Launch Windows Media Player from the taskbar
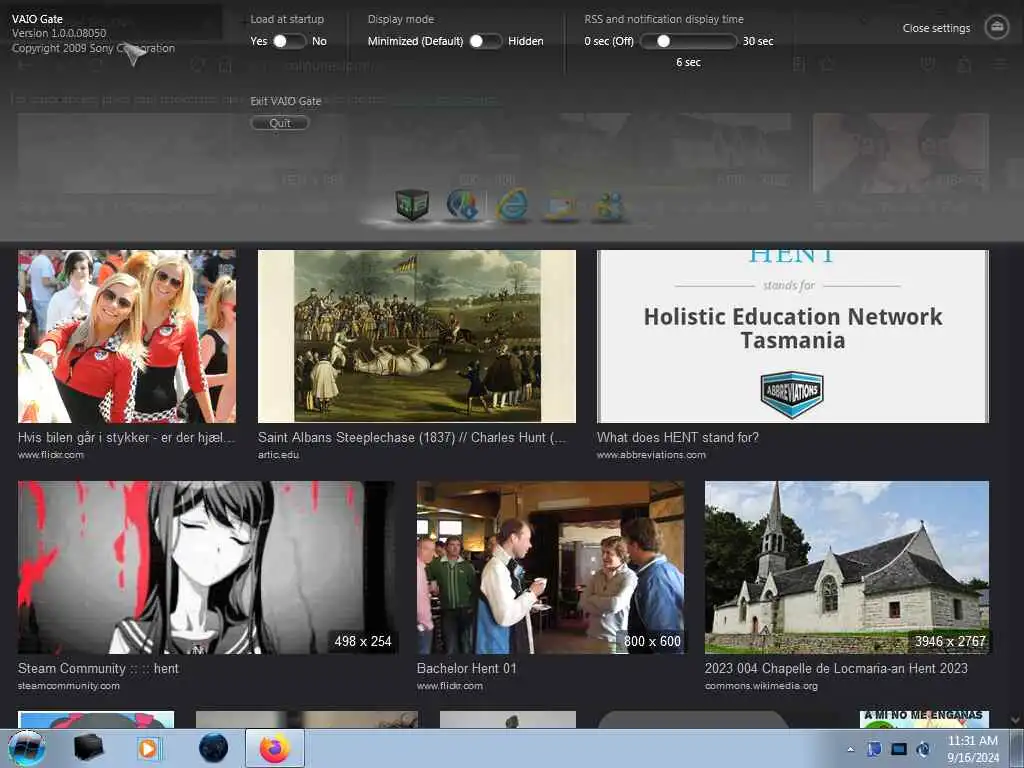Viewport: 1024px width, 768px height. pos(149,748)
